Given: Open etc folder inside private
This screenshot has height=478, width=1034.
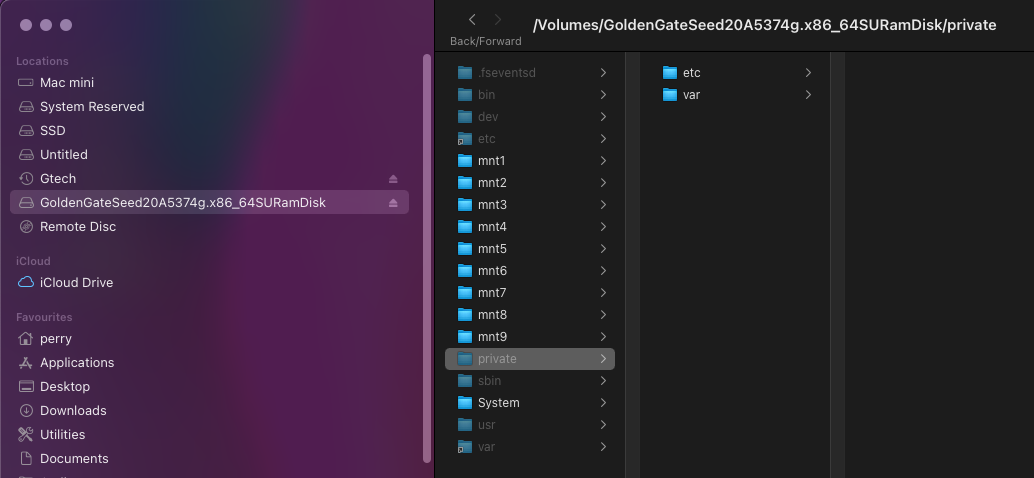Looking at the screenshot, I should [735, 73].
